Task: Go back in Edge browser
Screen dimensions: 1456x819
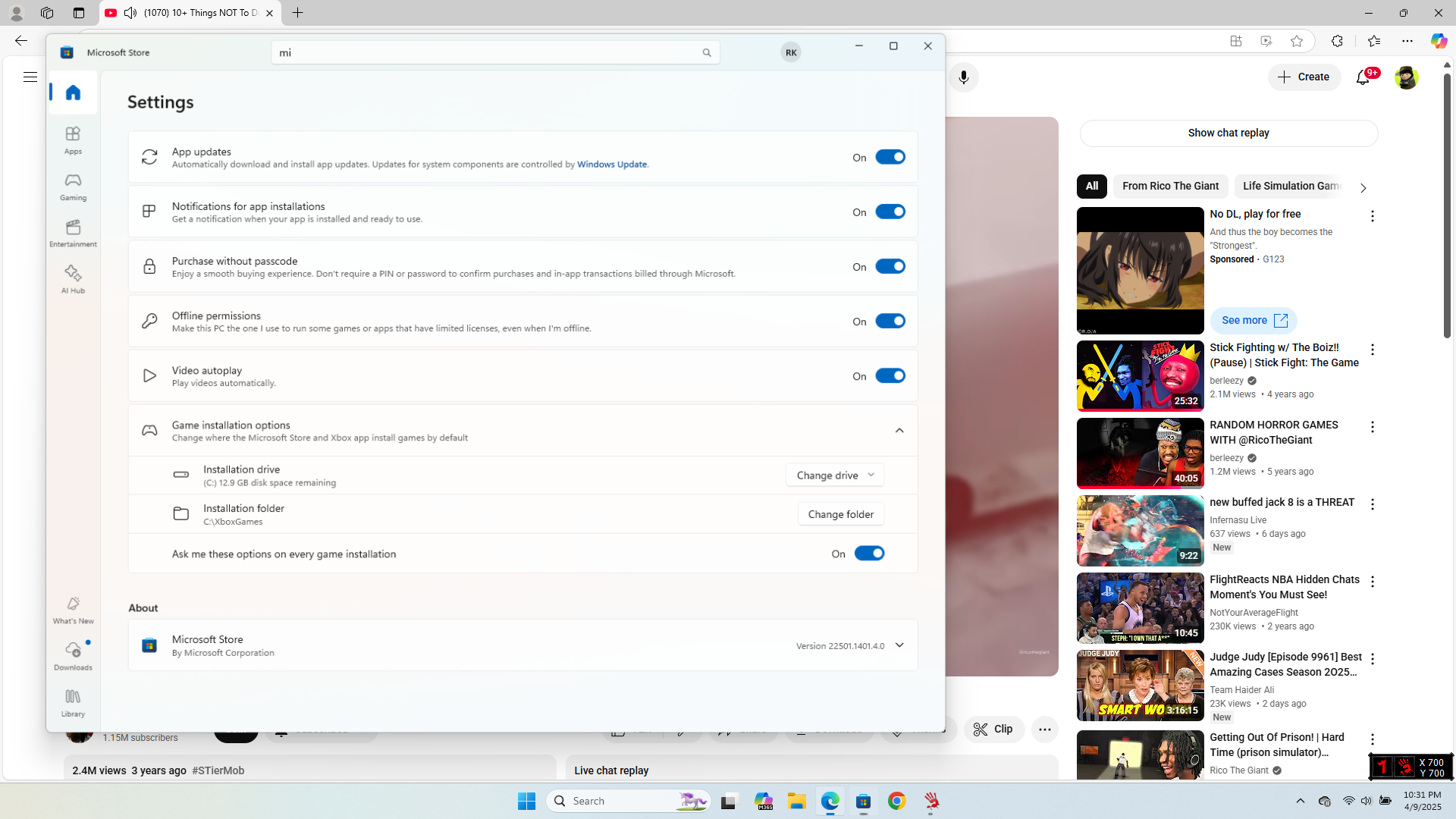Action: coord(20,41)
